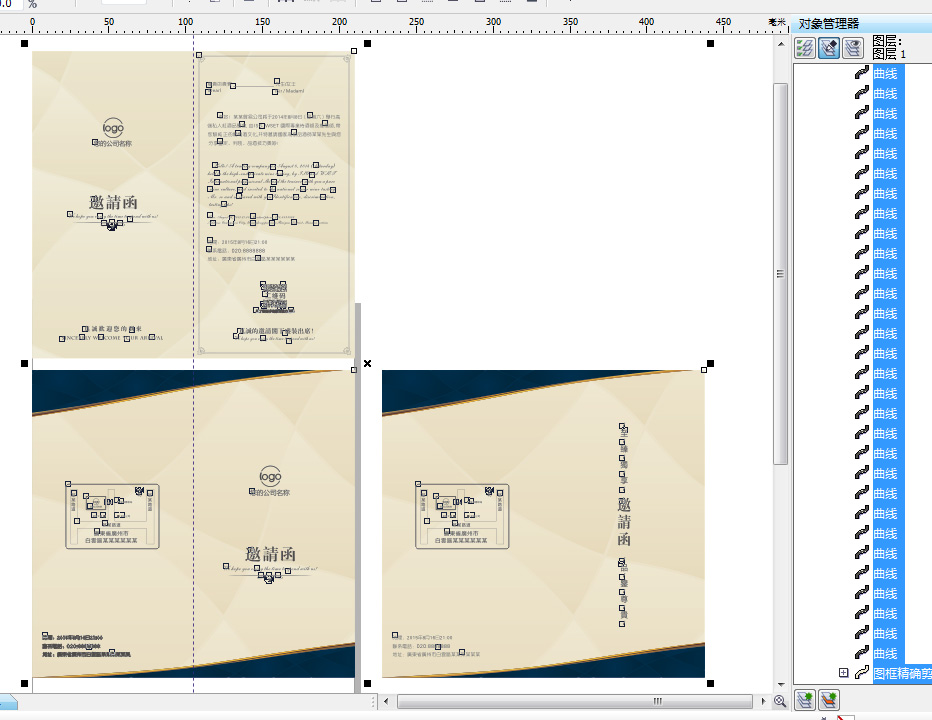Click the horizontal scrollbar right arrow
The height and width of the screenshot is (720, 932).
pos(764,702)
